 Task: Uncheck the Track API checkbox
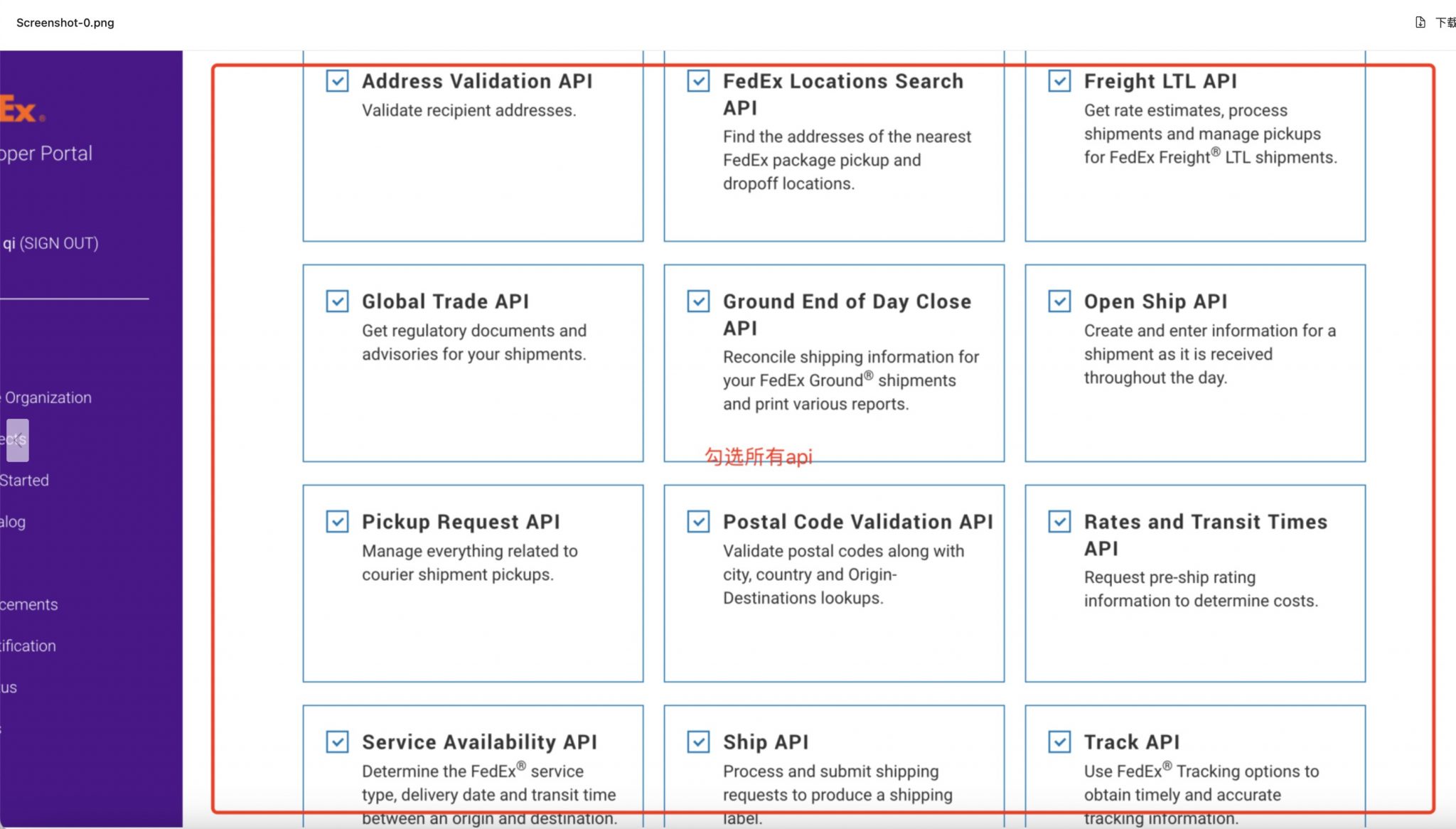pyautogui.click(x=1059, y=742)
